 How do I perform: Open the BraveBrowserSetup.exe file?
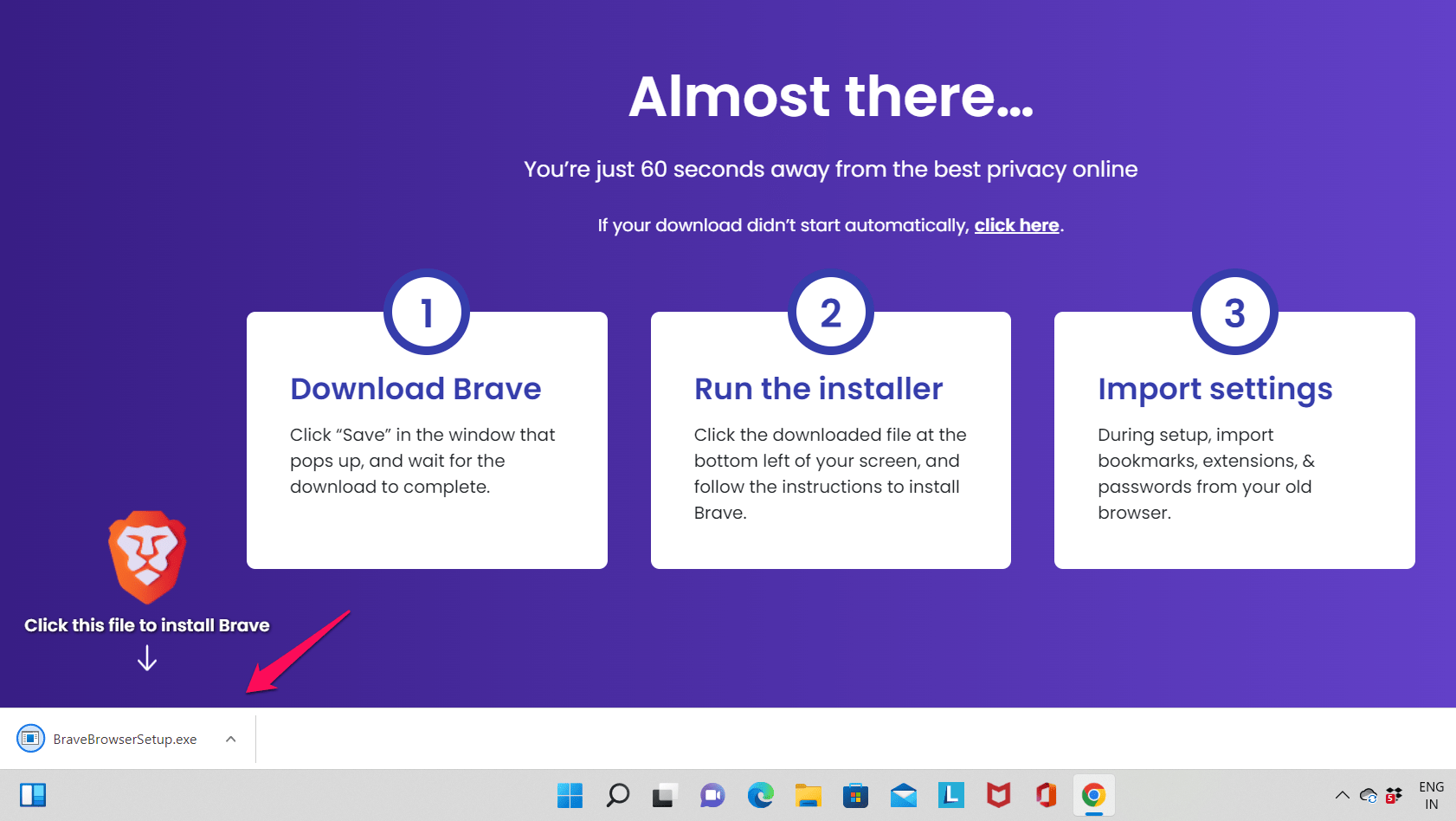[113, 739]
